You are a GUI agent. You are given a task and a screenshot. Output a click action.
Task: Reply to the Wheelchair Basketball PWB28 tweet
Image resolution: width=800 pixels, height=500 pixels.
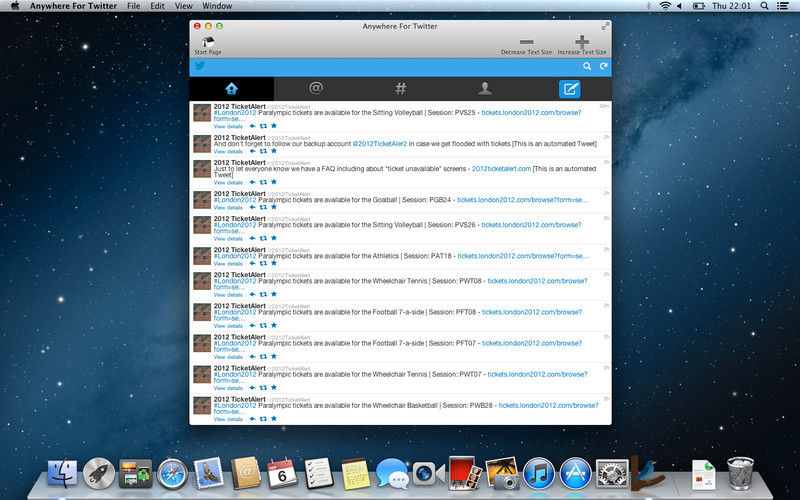point(252,419)
